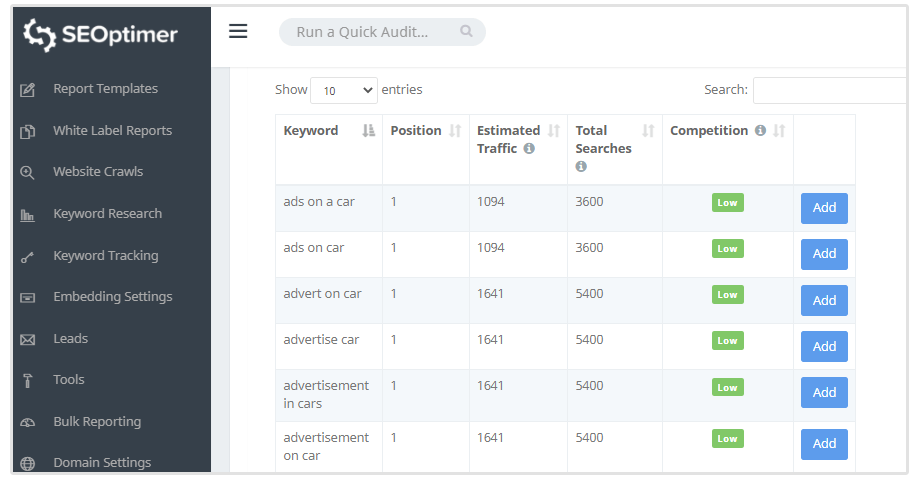Screen dimensions: 920x480
Task: Click the Leads envelope icon
Action: tap(28, 340)
